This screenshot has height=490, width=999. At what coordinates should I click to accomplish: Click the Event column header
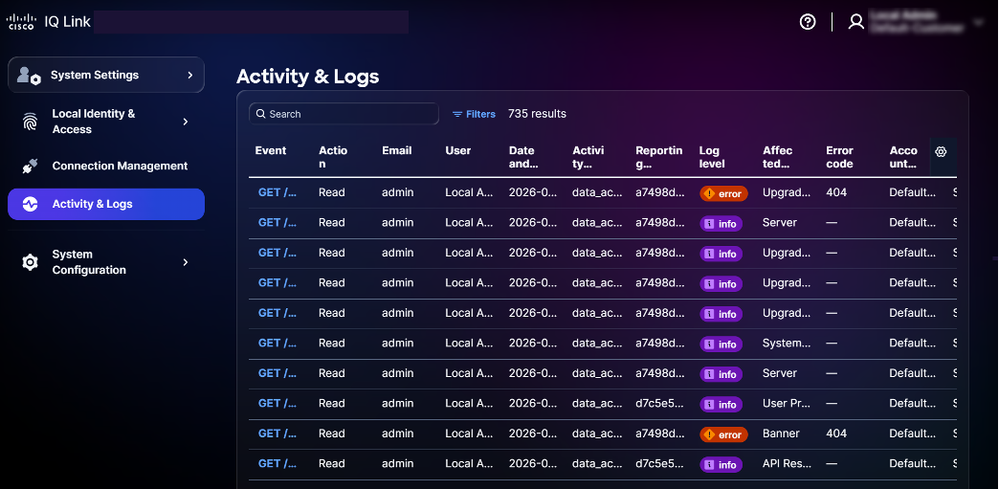tap(271, 151)
